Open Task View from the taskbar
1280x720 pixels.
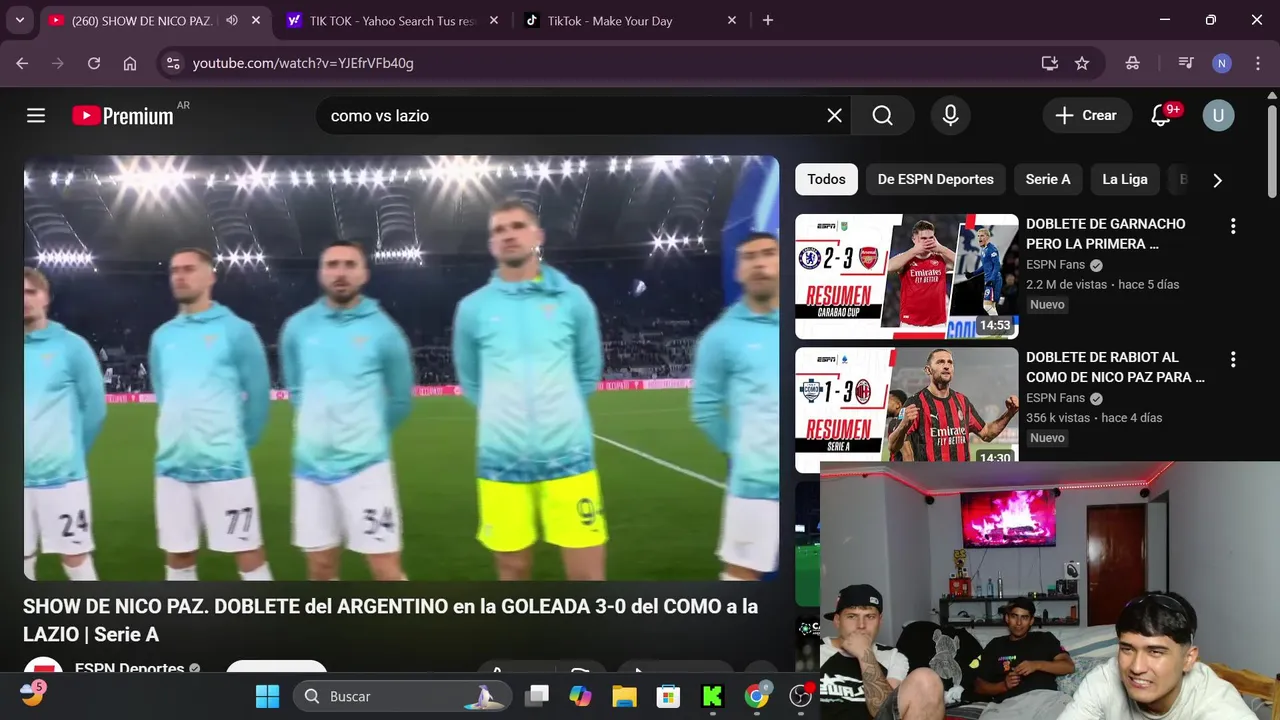[x=538, y=696]
